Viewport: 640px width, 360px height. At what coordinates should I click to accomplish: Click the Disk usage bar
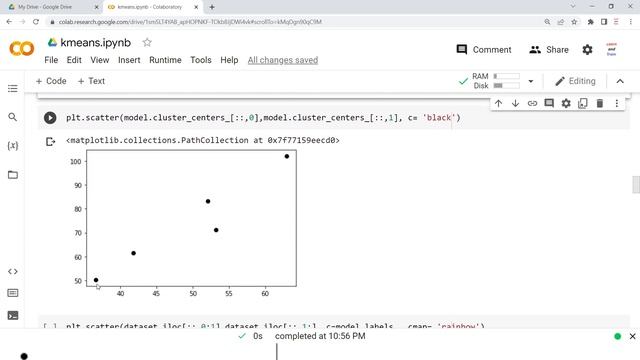click(507, 86)
